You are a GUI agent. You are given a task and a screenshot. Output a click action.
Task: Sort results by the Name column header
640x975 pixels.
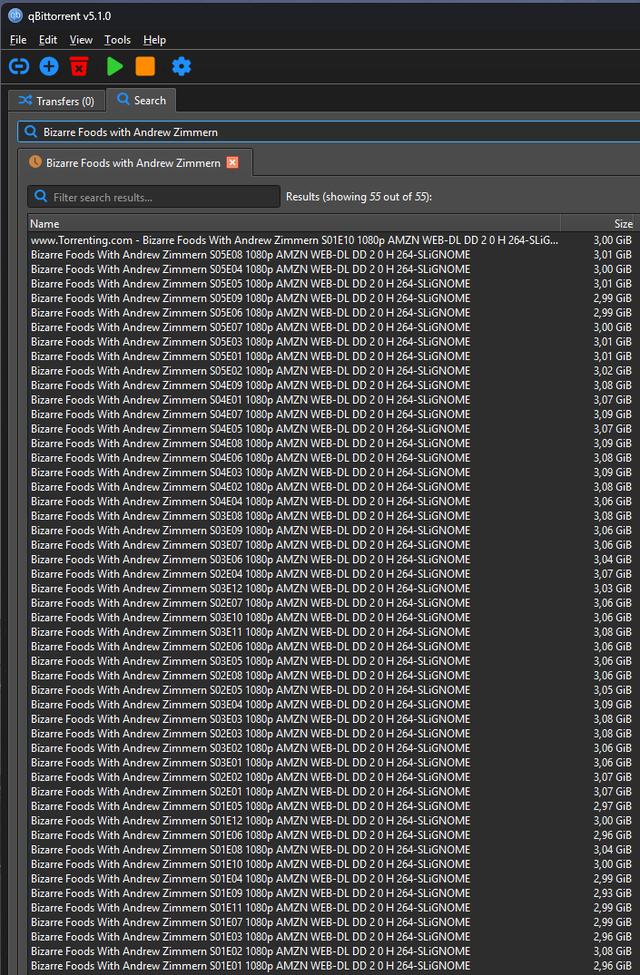click(x=290, y=224)
